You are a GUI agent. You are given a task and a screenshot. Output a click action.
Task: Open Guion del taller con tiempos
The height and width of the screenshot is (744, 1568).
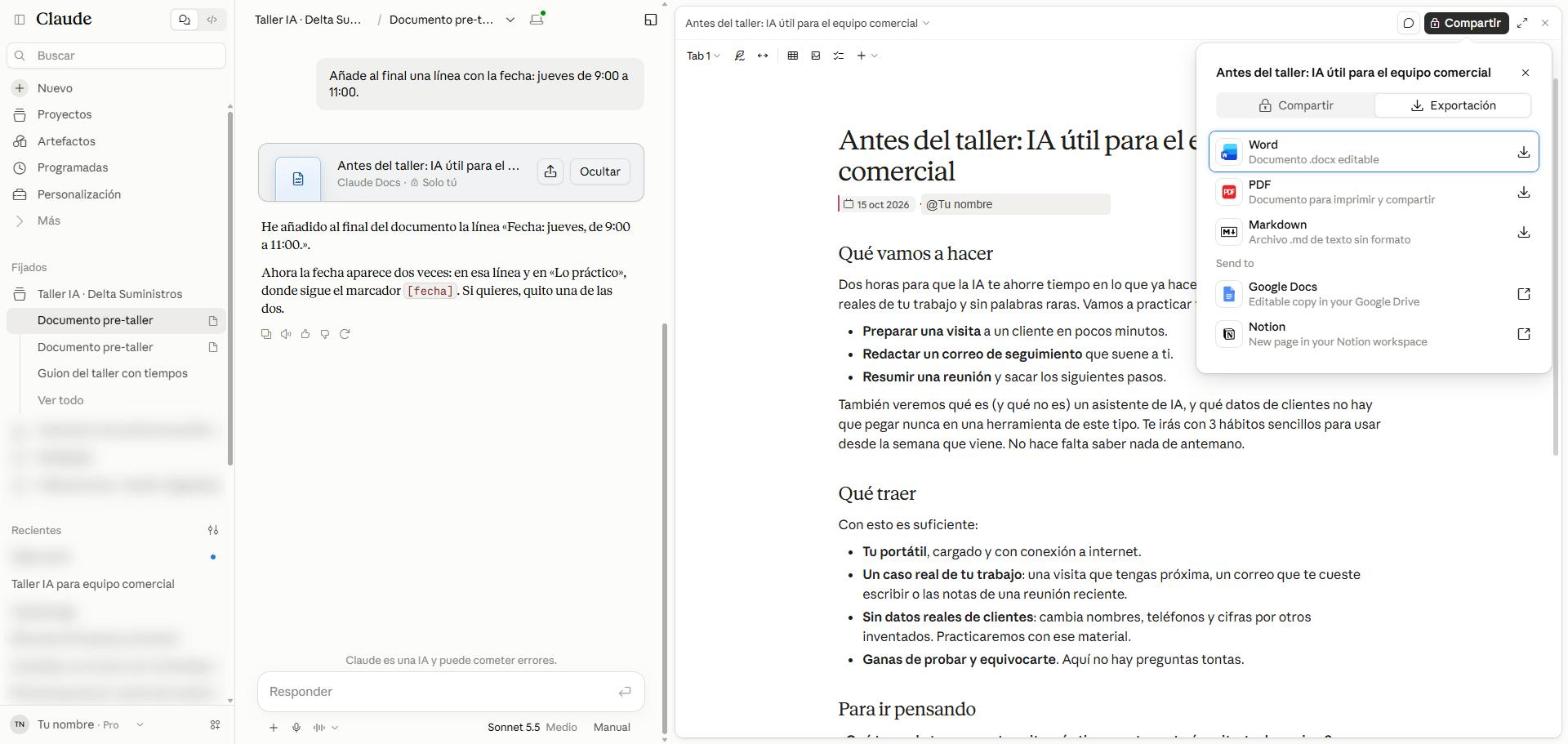coord(112,373)
